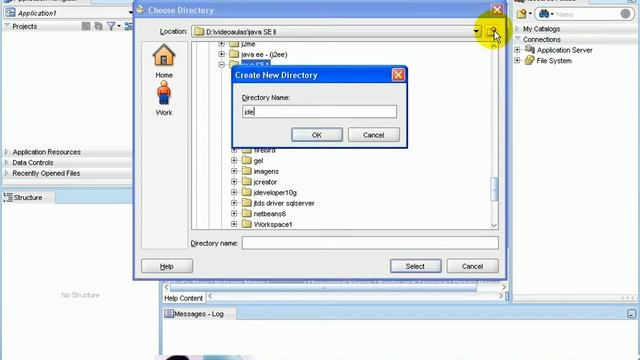This screenshot has width=640, height=360.
Task: Click the jdeveloper10g folder icon
Action: [246, 192]
